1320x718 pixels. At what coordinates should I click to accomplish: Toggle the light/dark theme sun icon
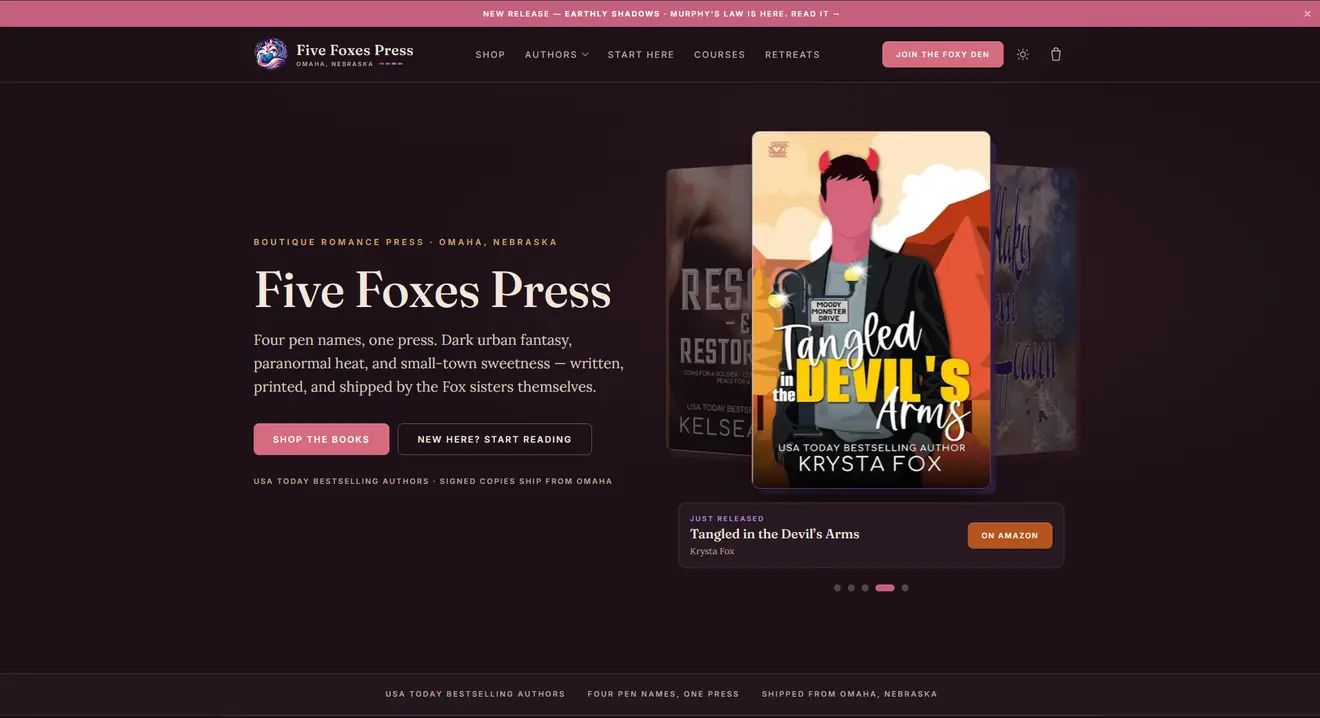1022,54
